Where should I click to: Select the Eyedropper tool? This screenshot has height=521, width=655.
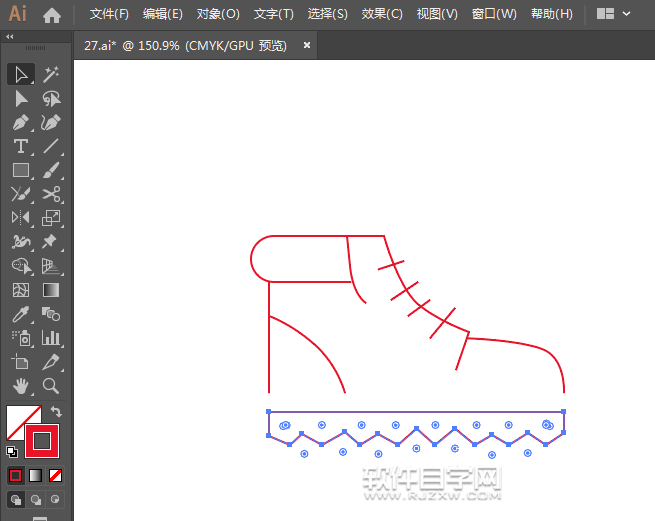click(x=21, y=314)
